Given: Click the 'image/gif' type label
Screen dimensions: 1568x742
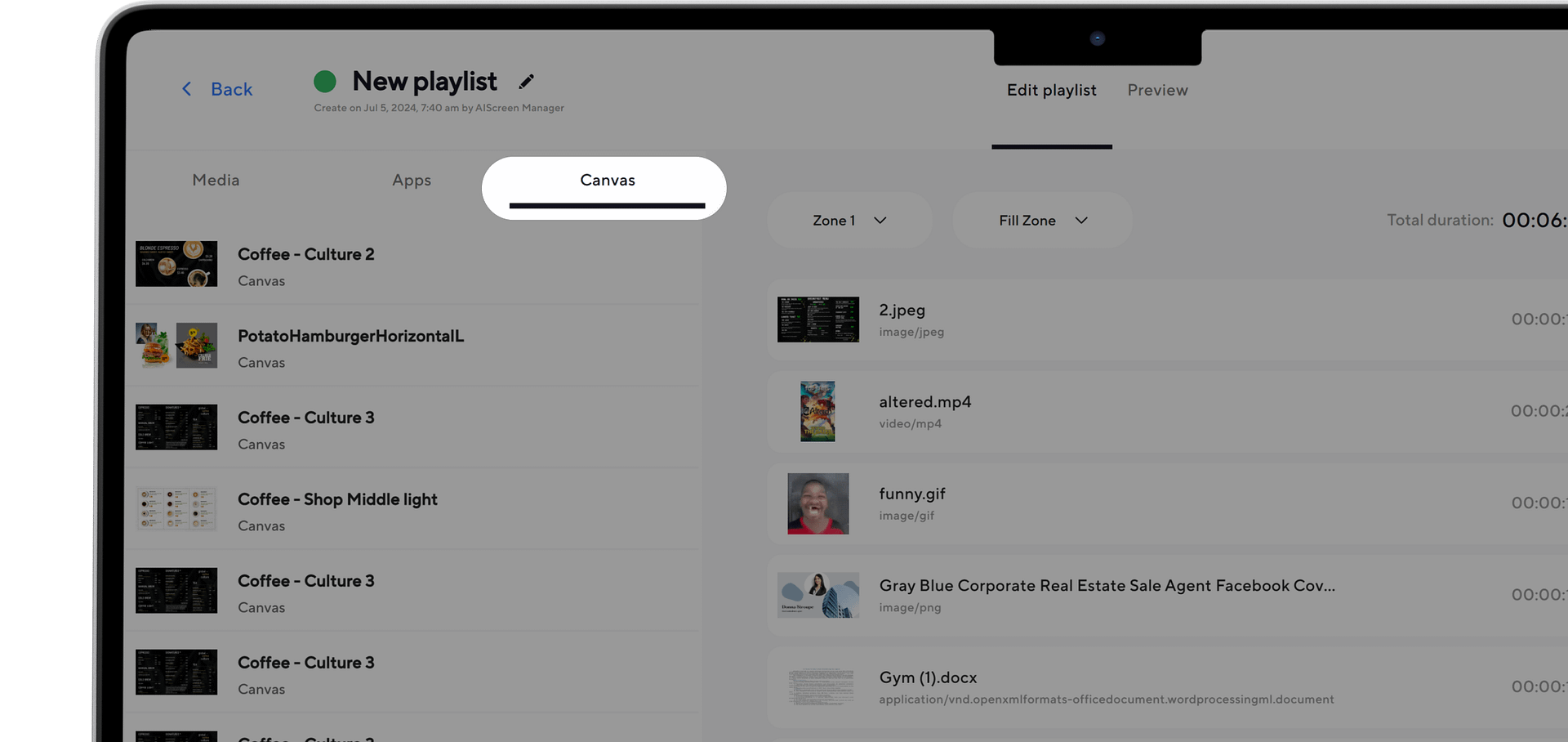Looking at the screenshot, I should pyautogui.click(x=906, y=516).
